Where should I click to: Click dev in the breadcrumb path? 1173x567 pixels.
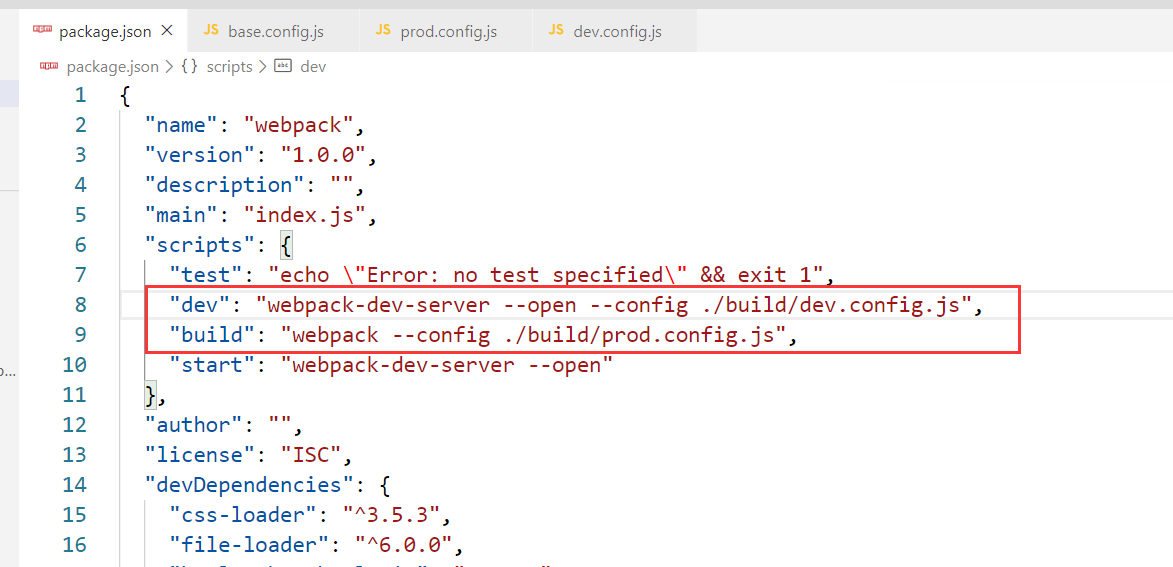click(313, 67)
